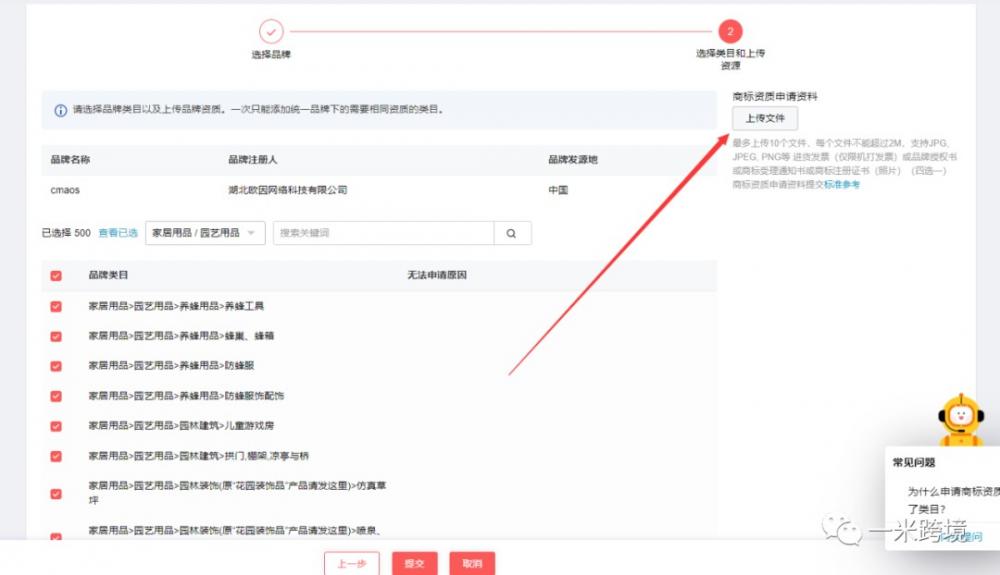Select the 选择品牌 step label
Viewport: 1000px width, 575px height.
[271, 55]
